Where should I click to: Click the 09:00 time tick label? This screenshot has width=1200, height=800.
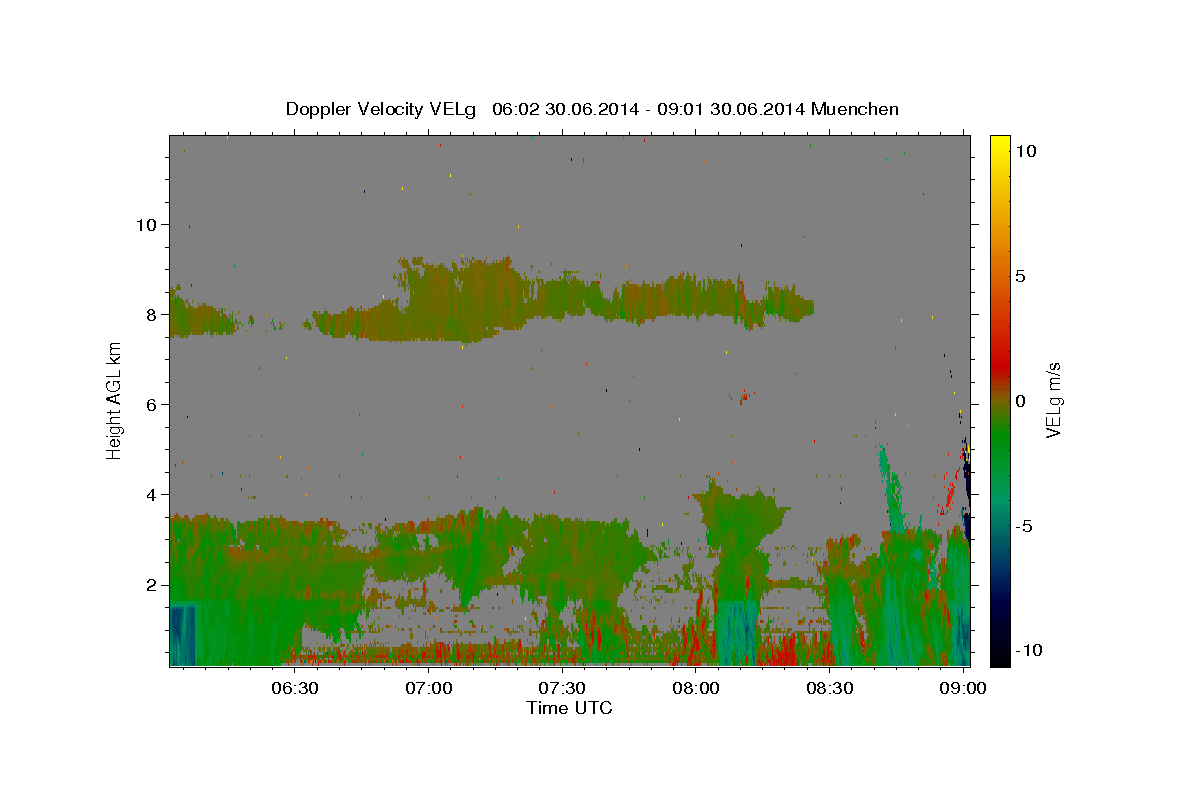(x=962, y=688)
